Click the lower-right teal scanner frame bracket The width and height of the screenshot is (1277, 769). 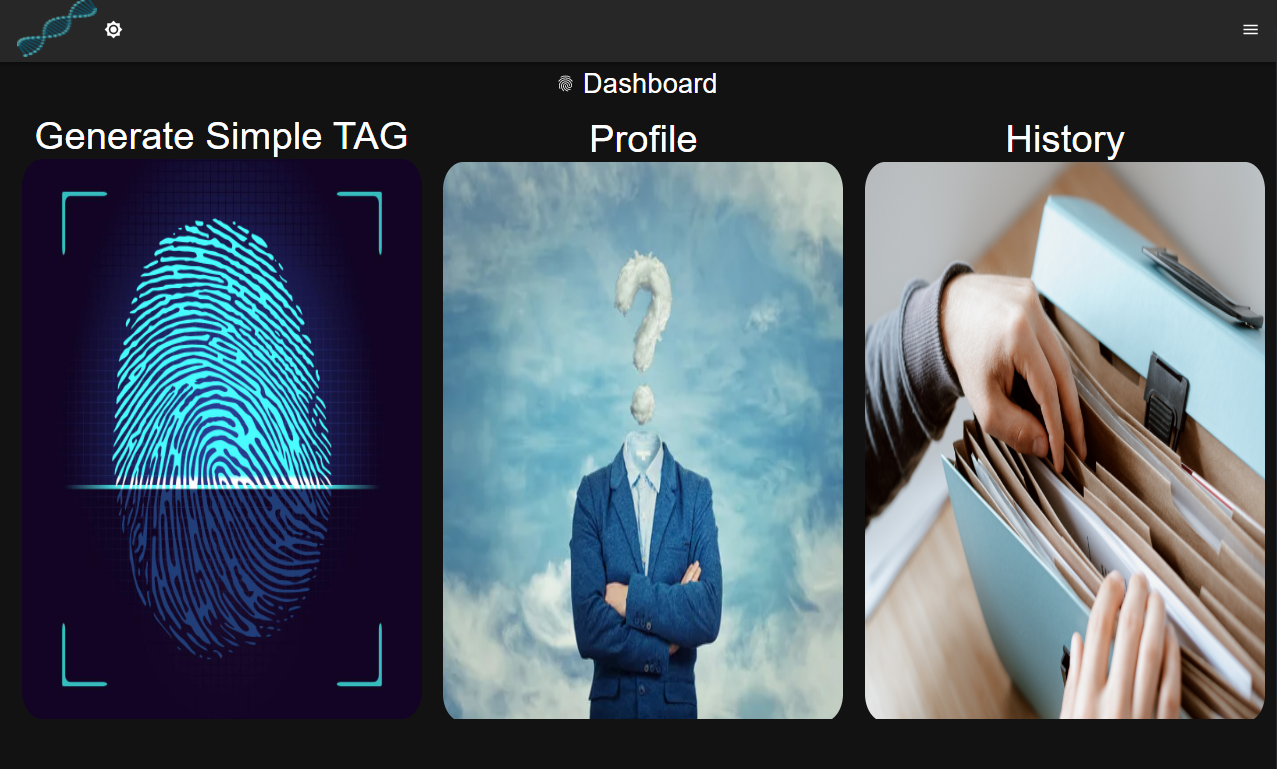[x=360, y=655]
